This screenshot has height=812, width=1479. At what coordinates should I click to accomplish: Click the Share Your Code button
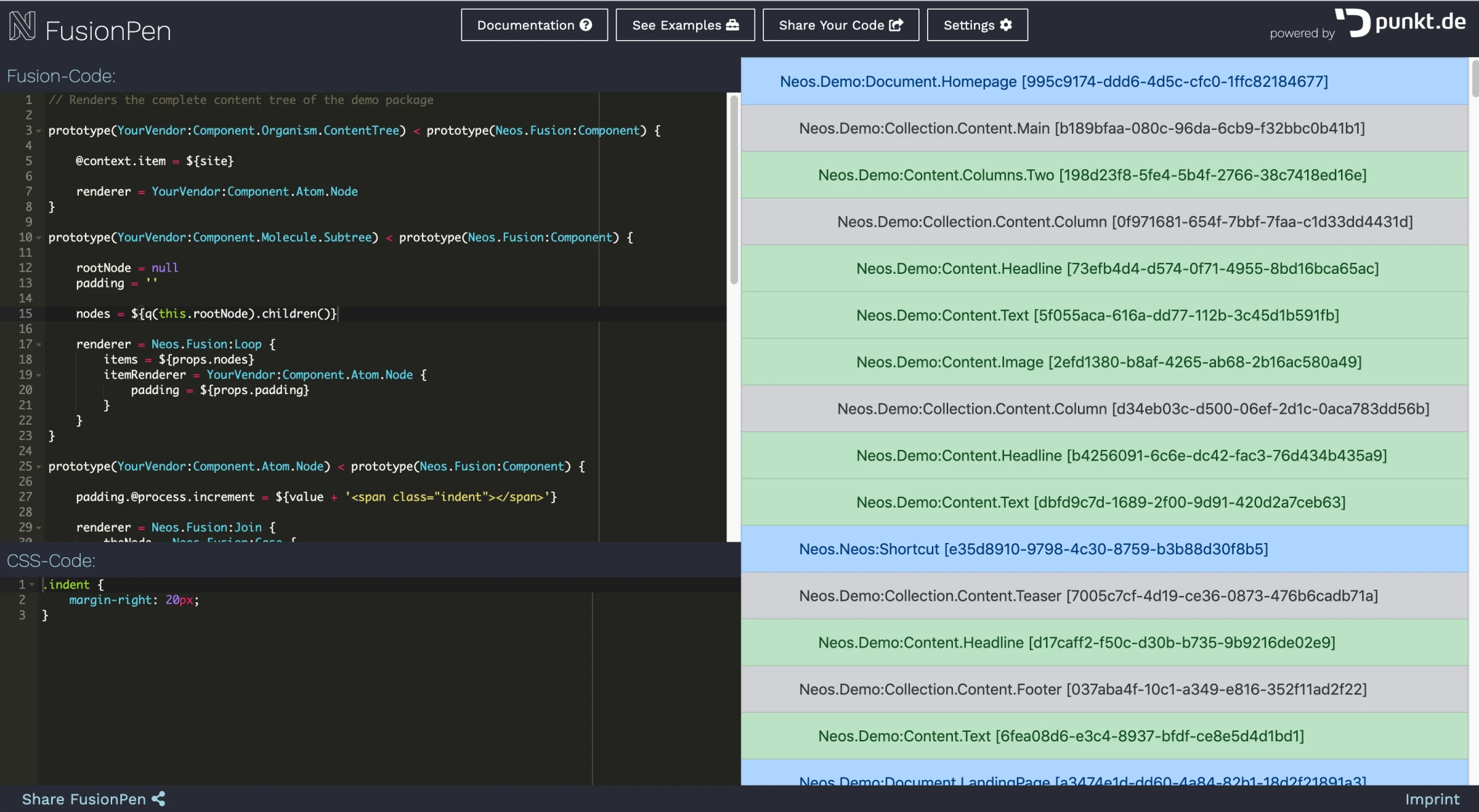tap(841, 25)
